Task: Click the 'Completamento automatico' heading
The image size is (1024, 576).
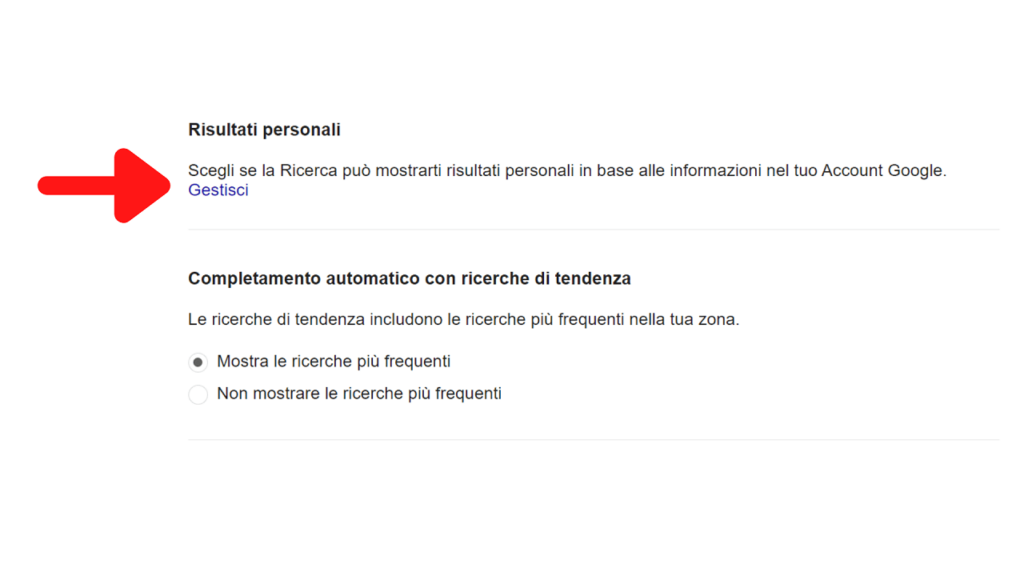Action: coord(409,278)
